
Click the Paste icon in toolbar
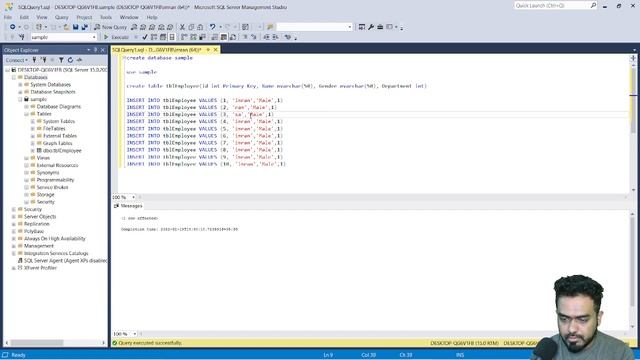200,27
